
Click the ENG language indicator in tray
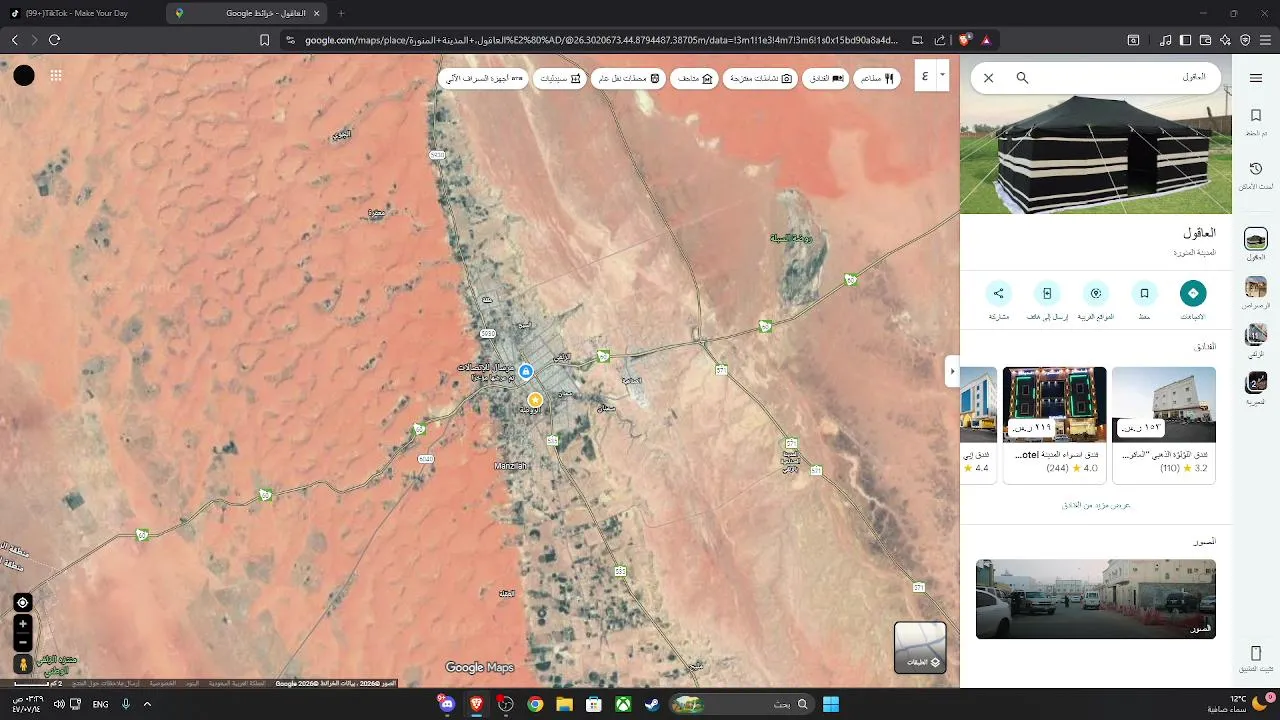pos(100,704)
